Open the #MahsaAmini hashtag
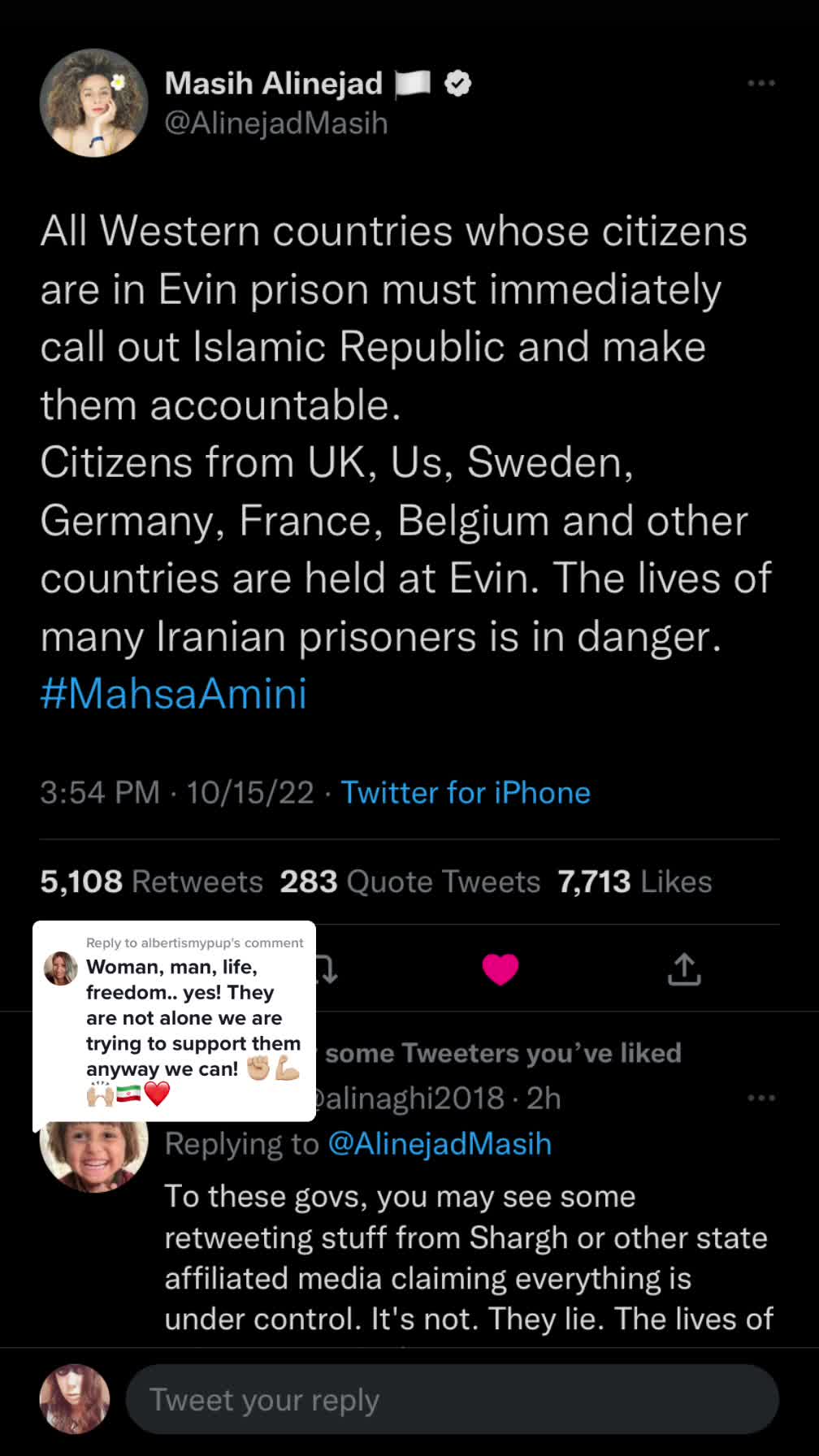This screenshot has height=1456, width=819. [x=174, y=694]
